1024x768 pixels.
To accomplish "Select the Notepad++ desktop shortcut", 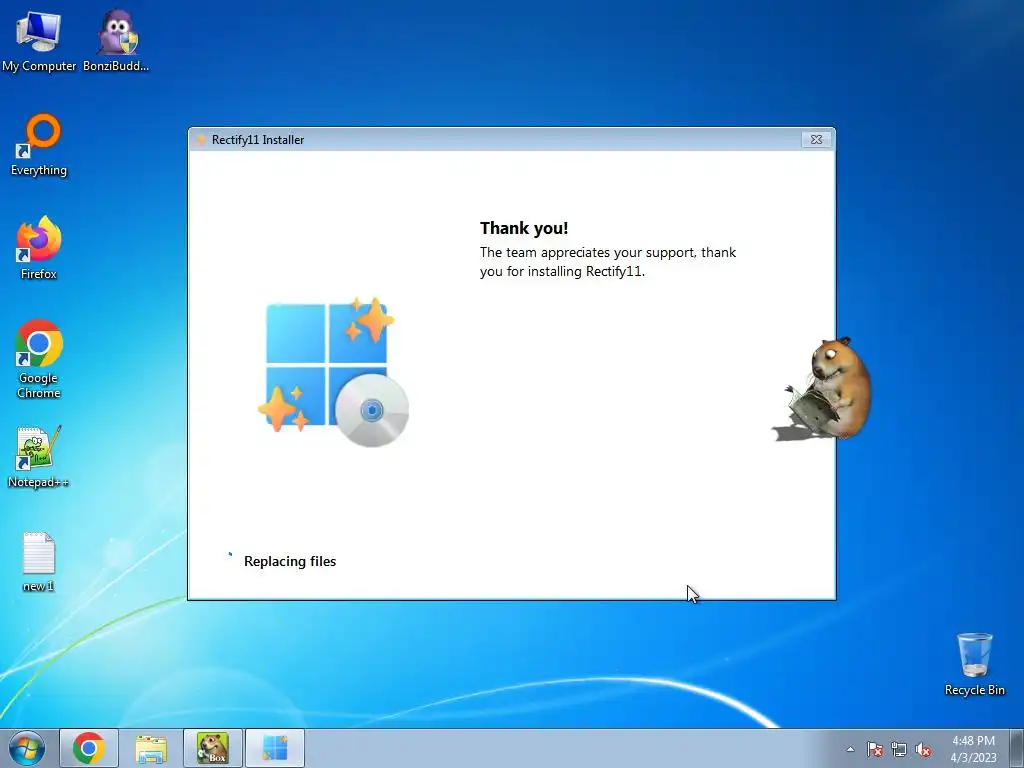I will coord(39,456).
